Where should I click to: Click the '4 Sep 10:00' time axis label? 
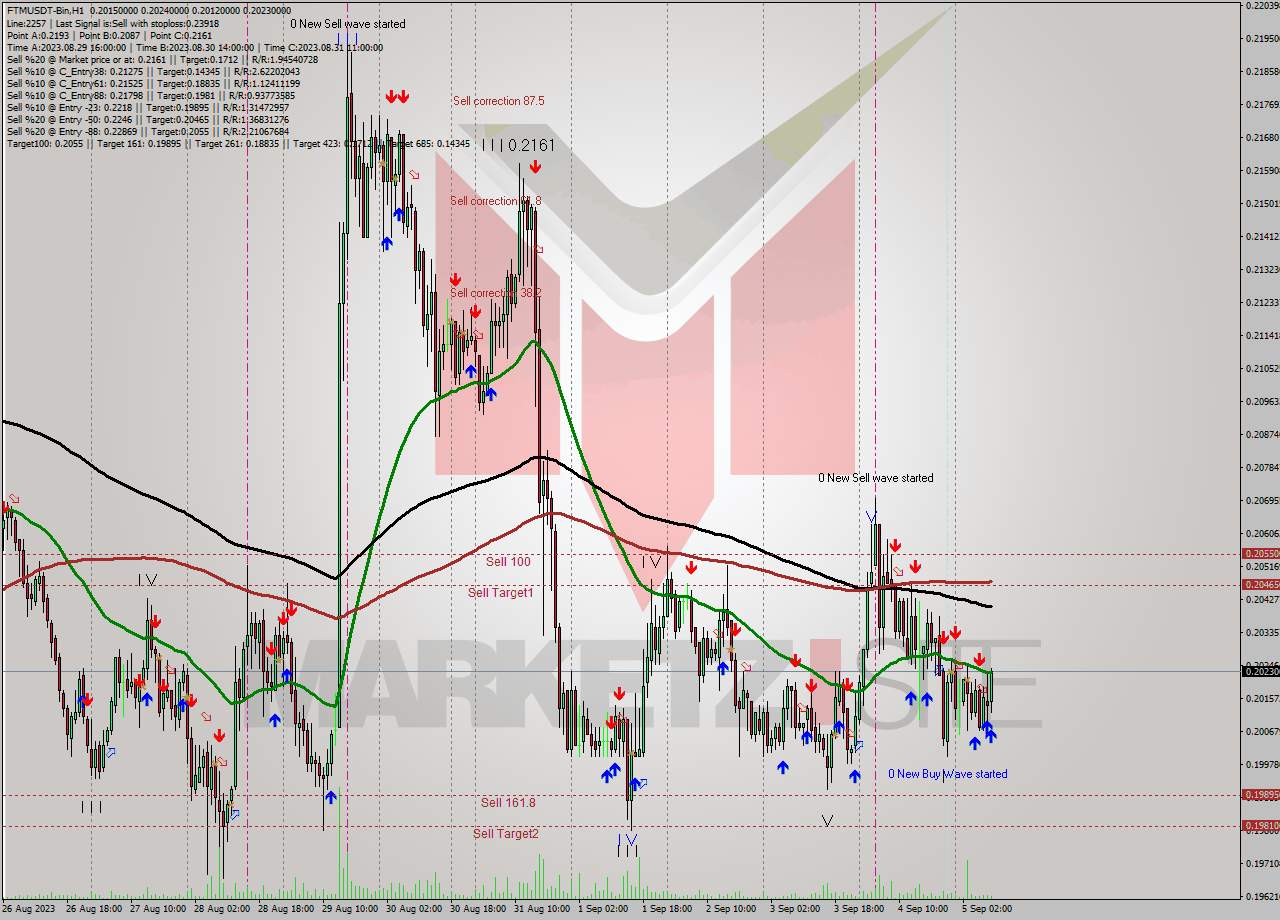coord(924,909)
